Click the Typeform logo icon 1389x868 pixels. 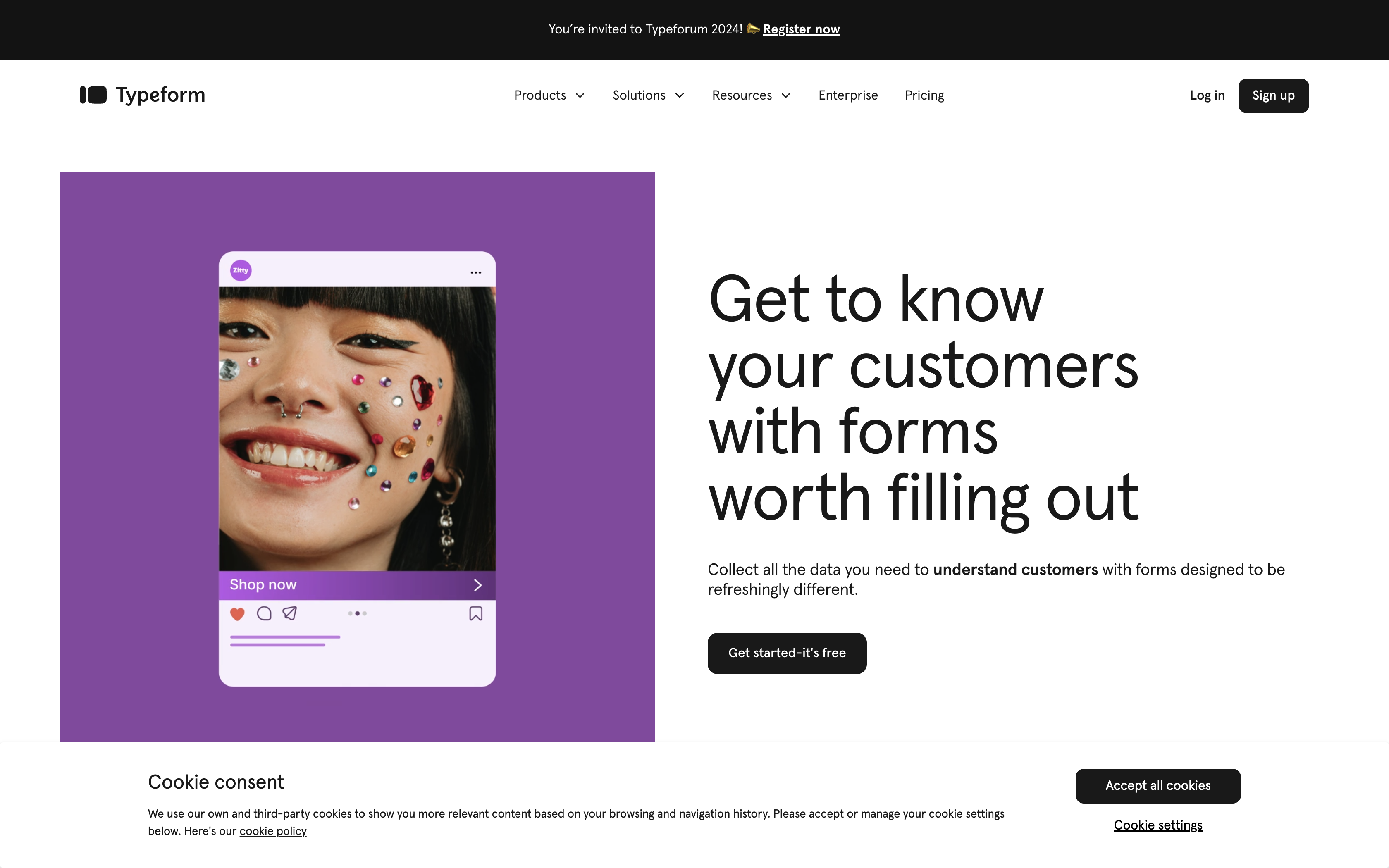[93, 95]
